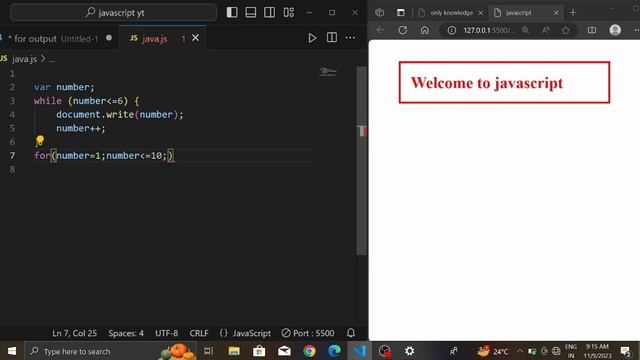Screen dimensions: 640x360
Task: Open the Windows Start menu
Action: pos(12,351)
